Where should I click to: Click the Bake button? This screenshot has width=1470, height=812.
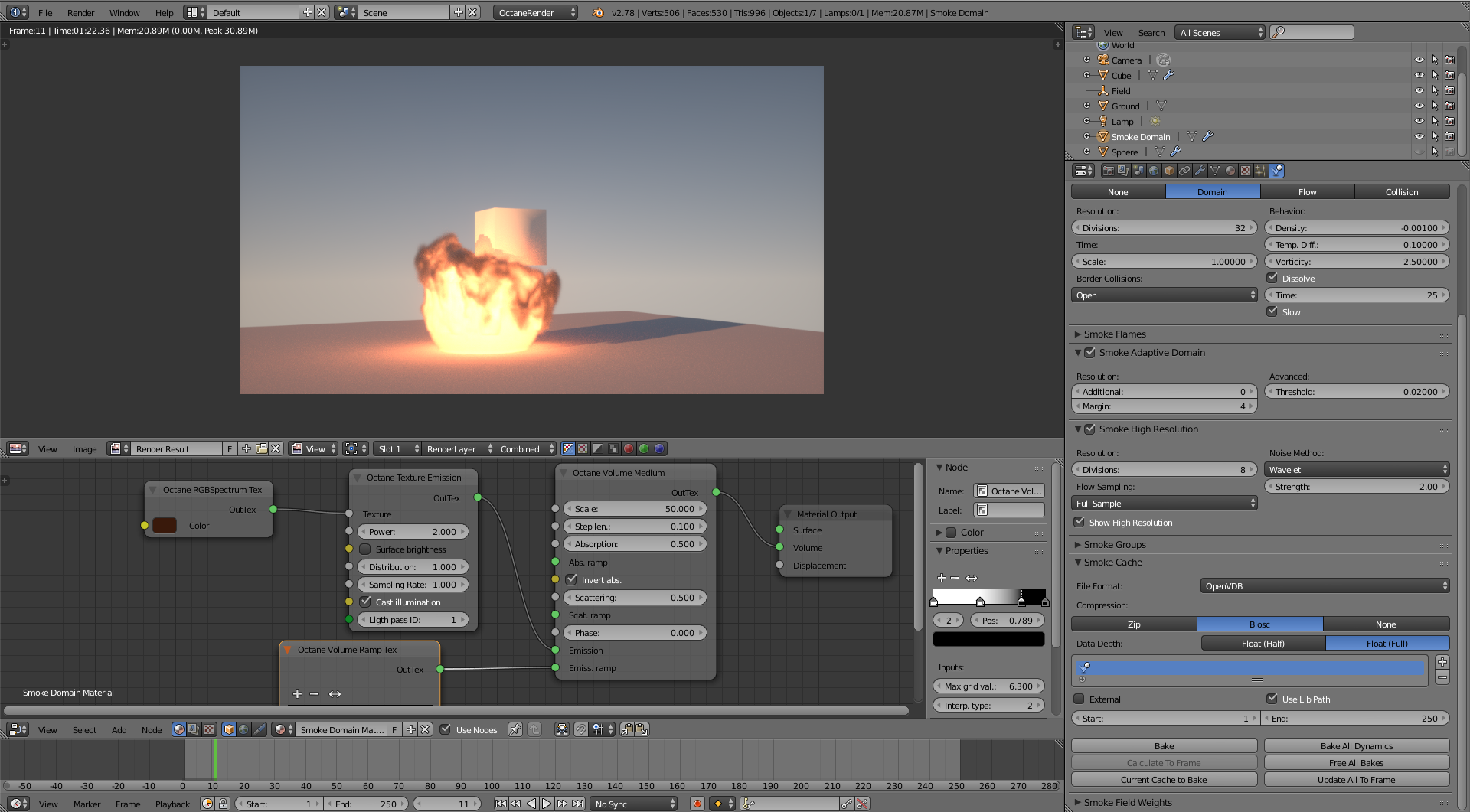tap(1164, 746)
